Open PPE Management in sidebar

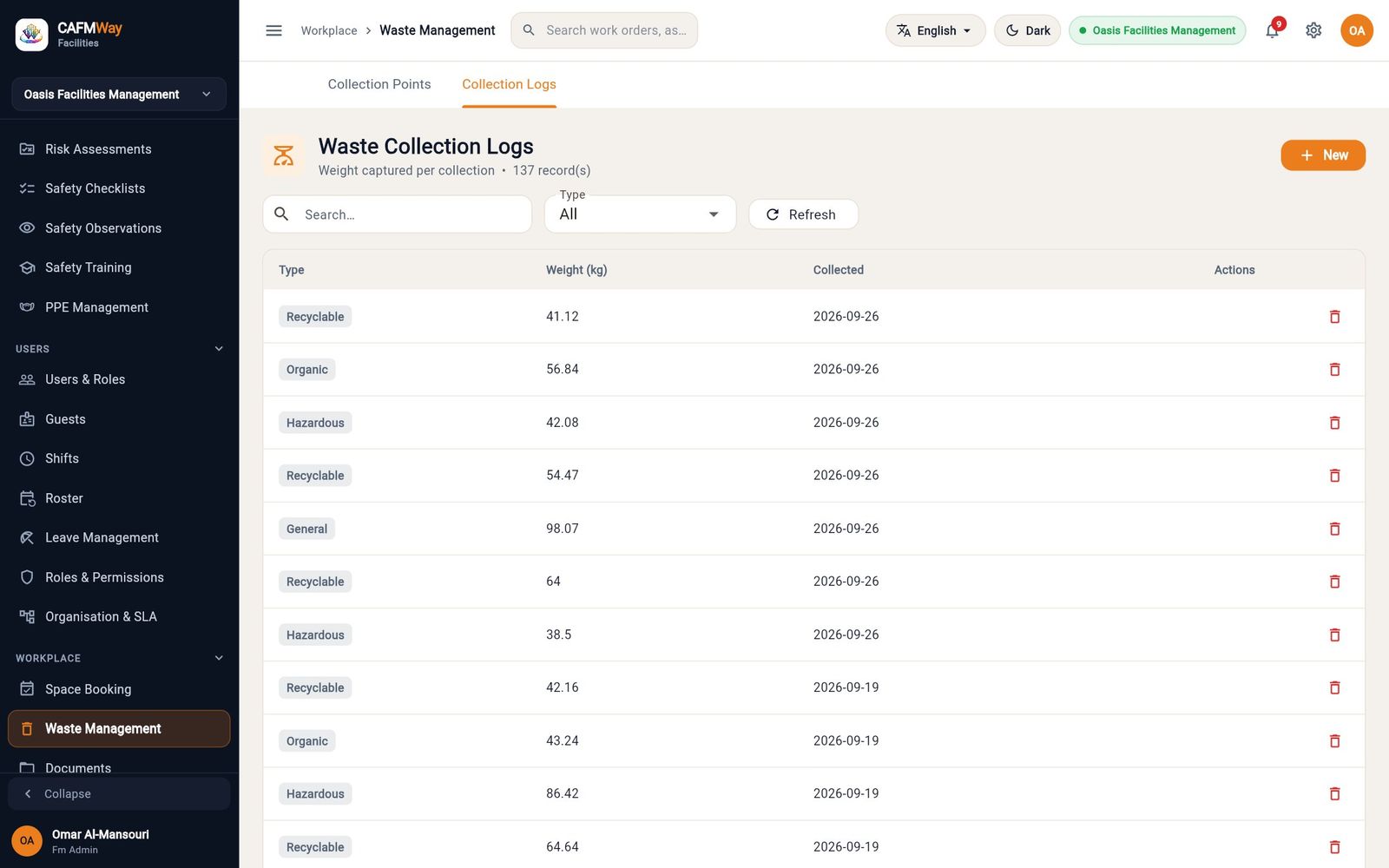pos(119,307)
